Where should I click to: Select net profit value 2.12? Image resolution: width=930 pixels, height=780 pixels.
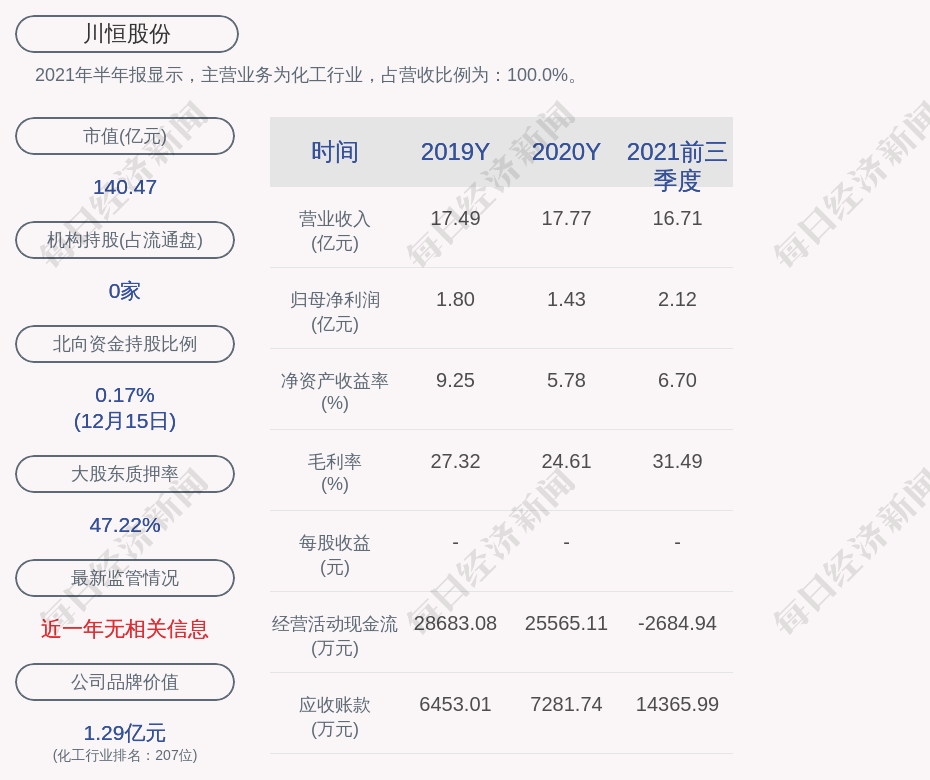pos(677,299)
